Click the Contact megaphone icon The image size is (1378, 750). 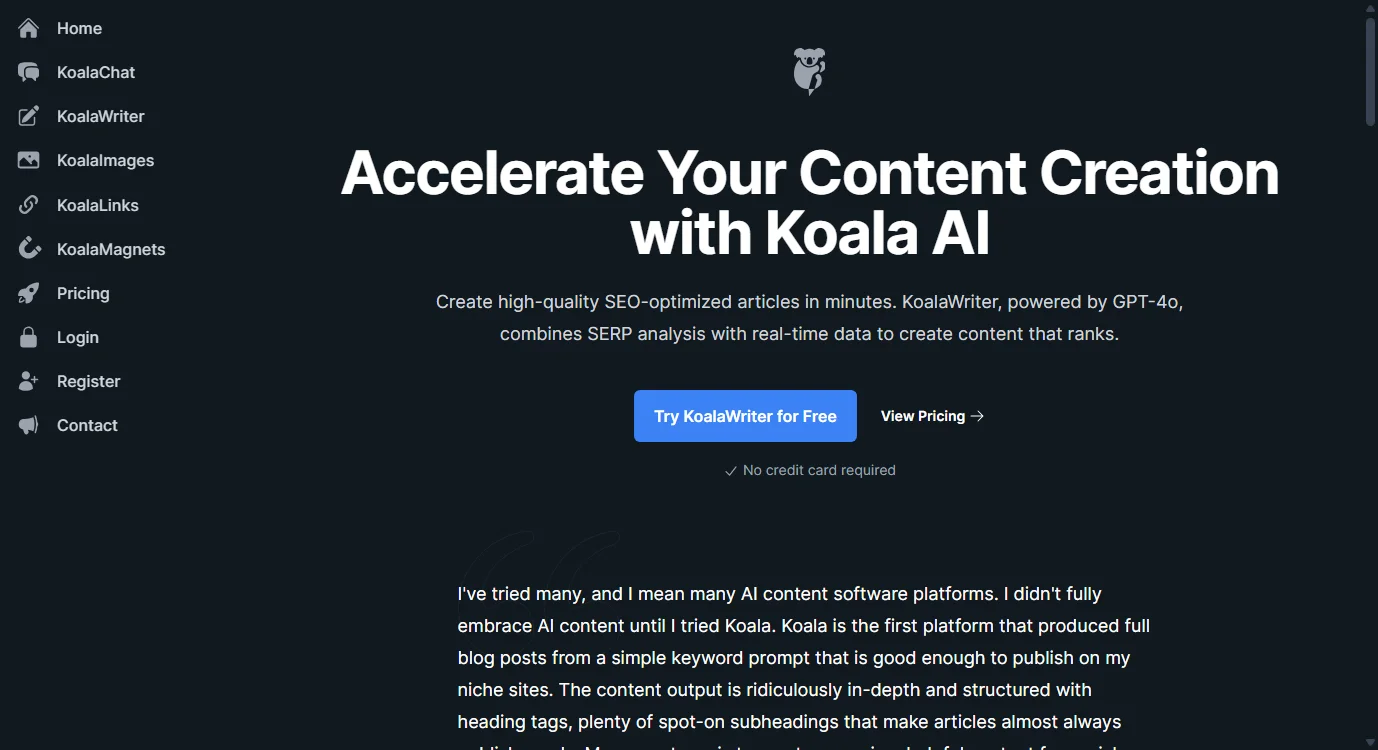click(28, 425)
